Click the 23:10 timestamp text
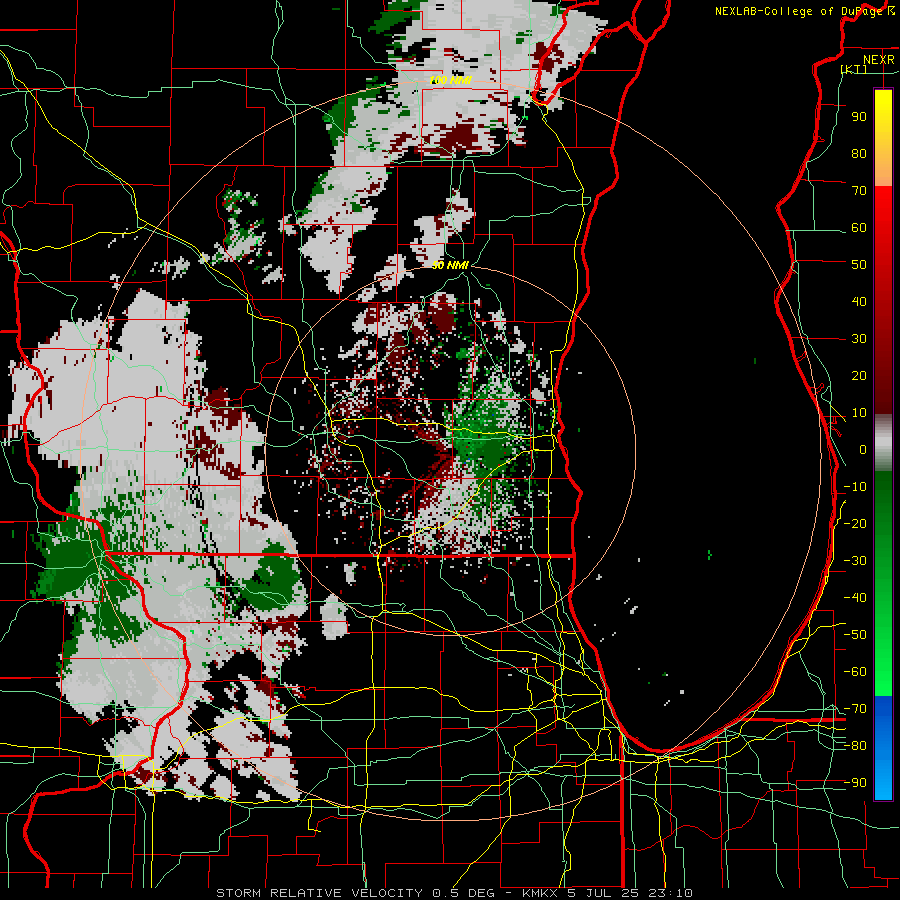 672,893
